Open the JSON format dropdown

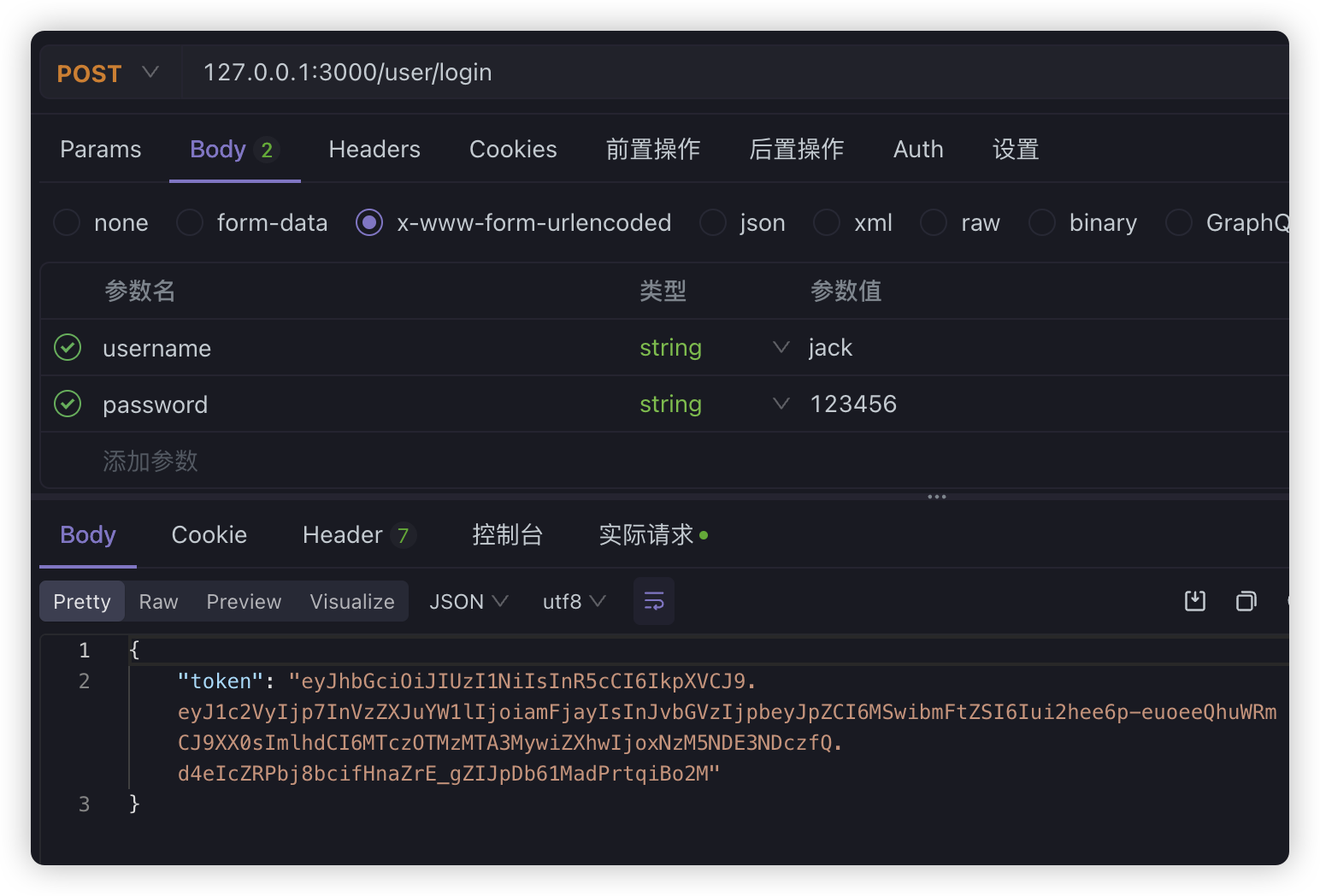[468, 602]
